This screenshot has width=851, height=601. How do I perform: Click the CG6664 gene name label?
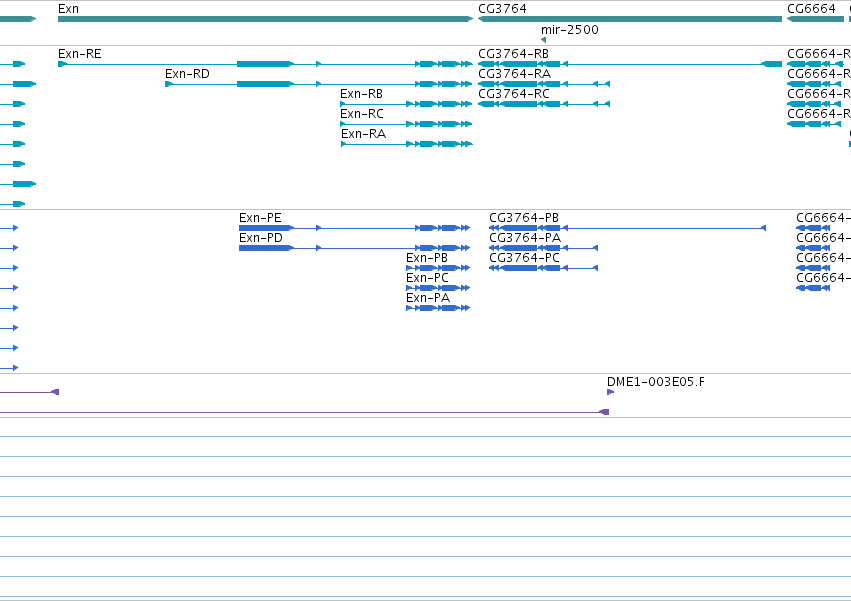point(811,9)
